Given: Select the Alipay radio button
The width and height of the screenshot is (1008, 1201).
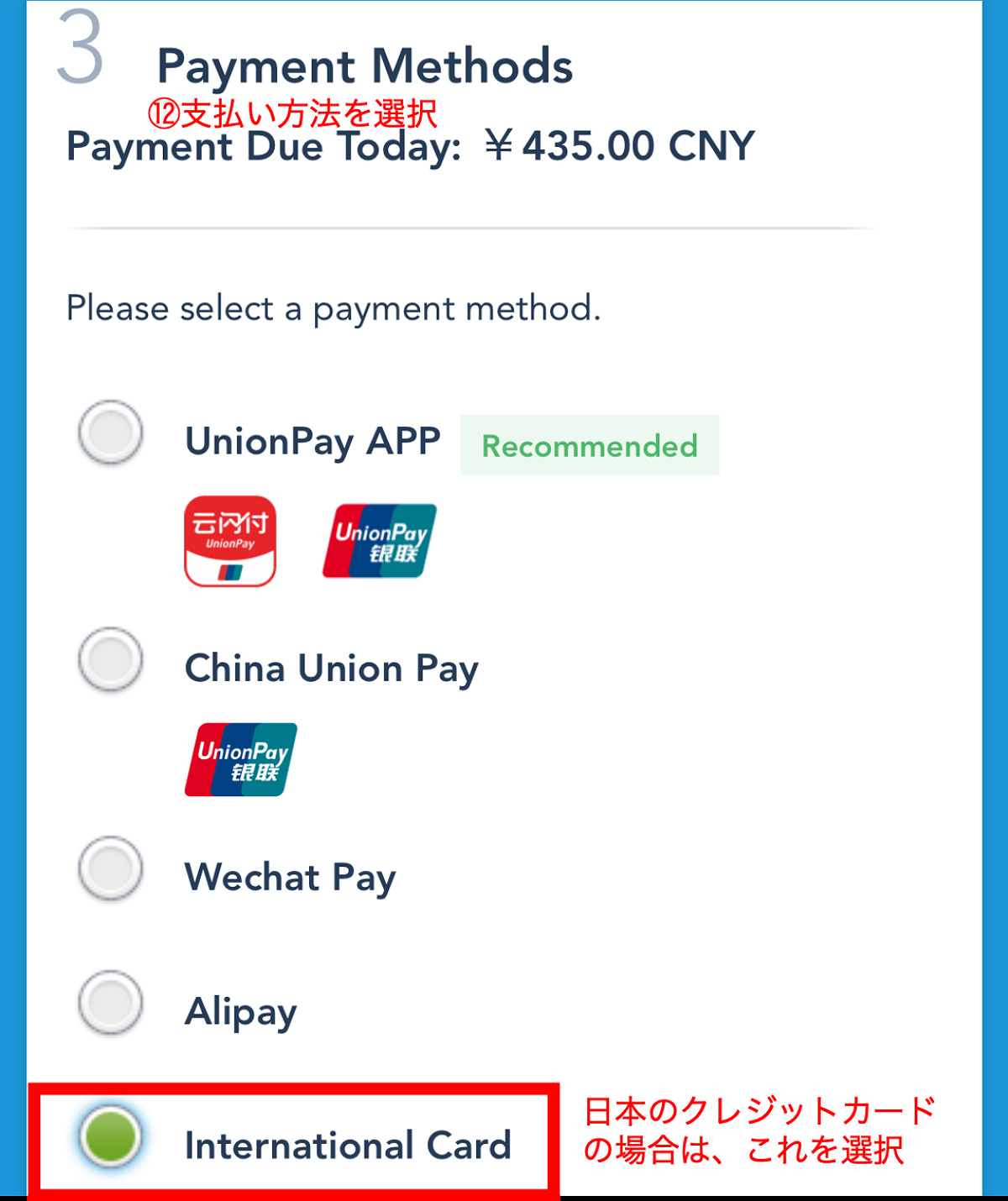Looking at the screenshot, I should click(x=110, y=1003).
